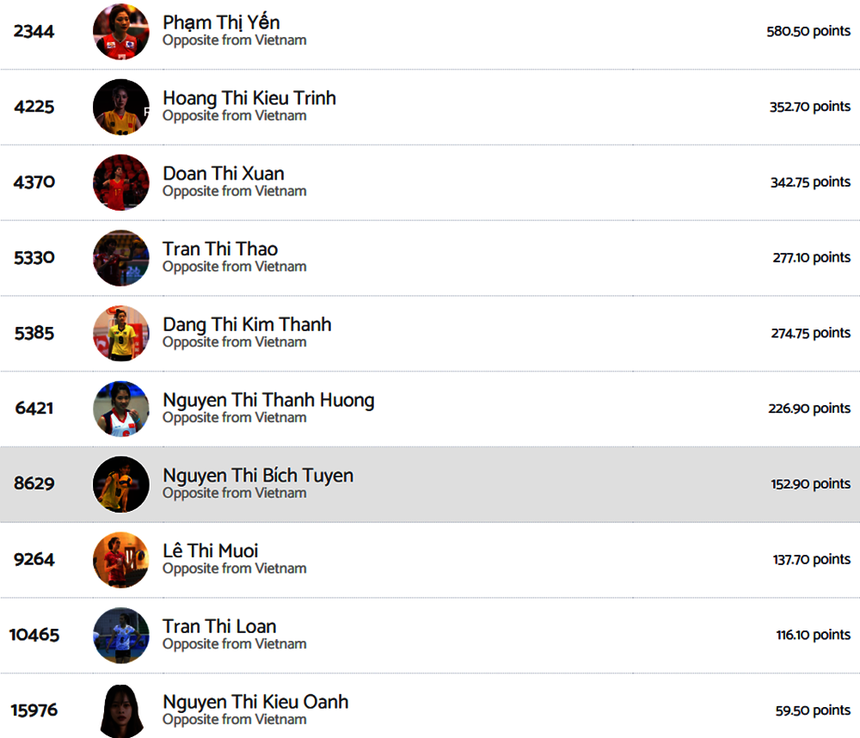Click Phạm Thị Yến's avatar photo
This screenshot has height=738, width=860.
click(121, 32)
